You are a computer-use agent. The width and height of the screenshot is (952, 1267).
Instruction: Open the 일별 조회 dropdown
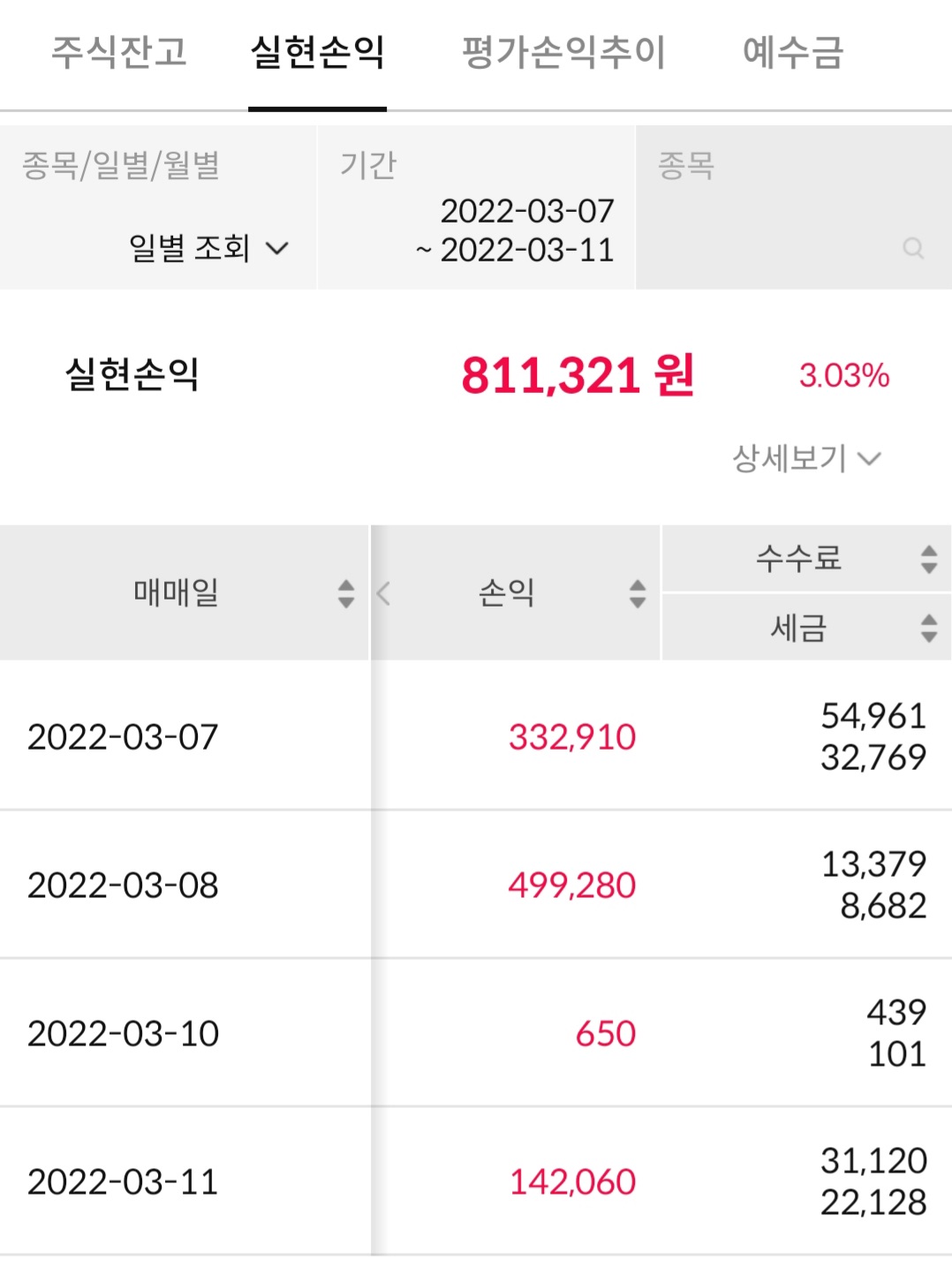[x=208, y=248]
